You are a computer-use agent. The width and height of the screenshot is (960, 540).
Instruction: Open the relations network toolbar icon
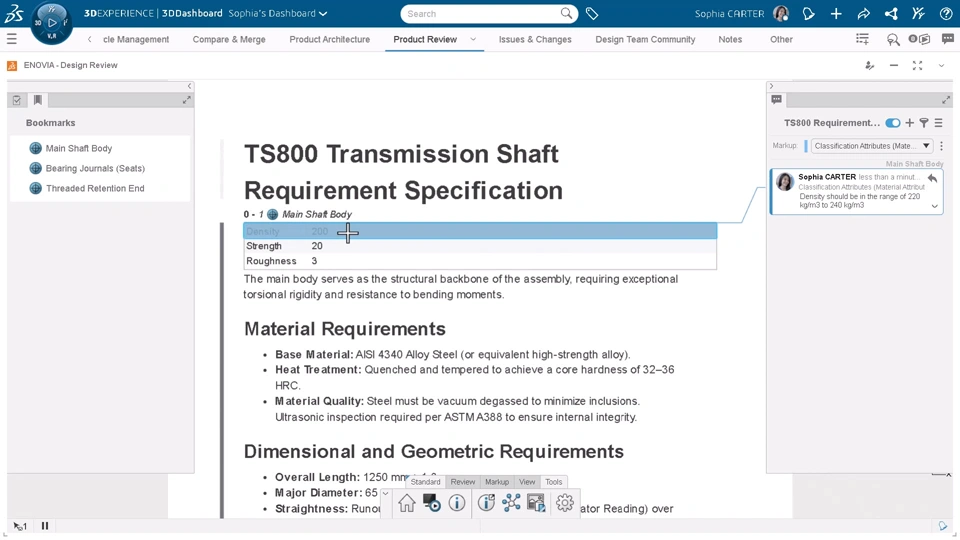(x=511, y=503)
